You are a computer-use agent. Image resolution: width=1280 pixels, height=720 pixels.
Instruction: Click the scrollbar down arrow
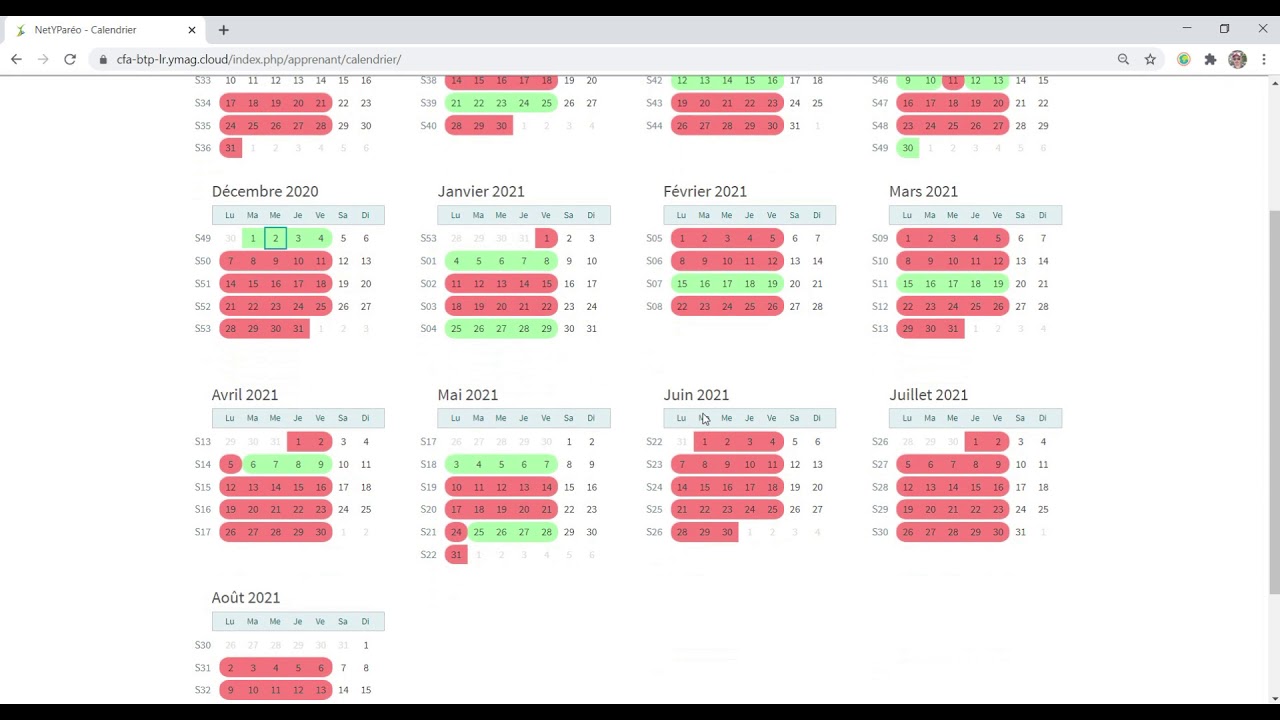coord(1274,698)
